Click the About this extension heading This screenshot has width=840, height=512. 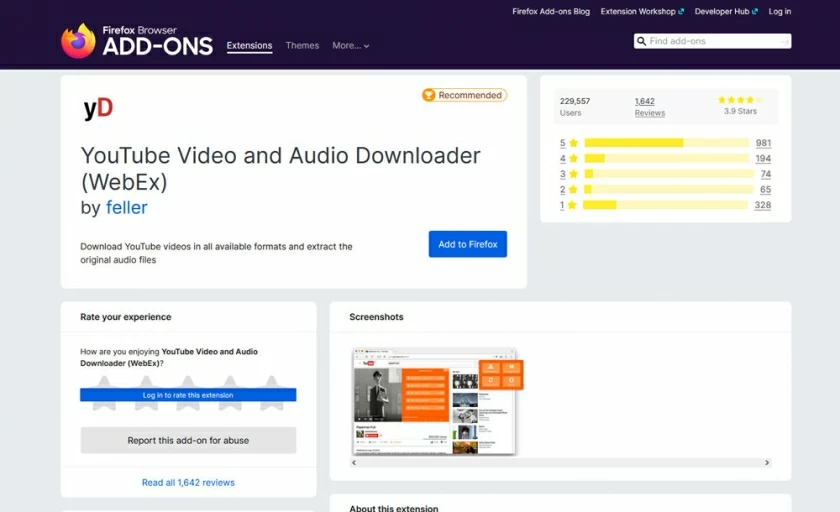pyautogui.click(x=394, y=508)
